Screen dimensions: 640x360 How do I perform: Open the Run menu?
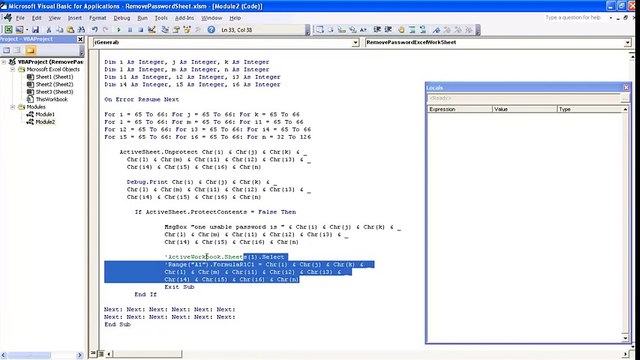142,18
